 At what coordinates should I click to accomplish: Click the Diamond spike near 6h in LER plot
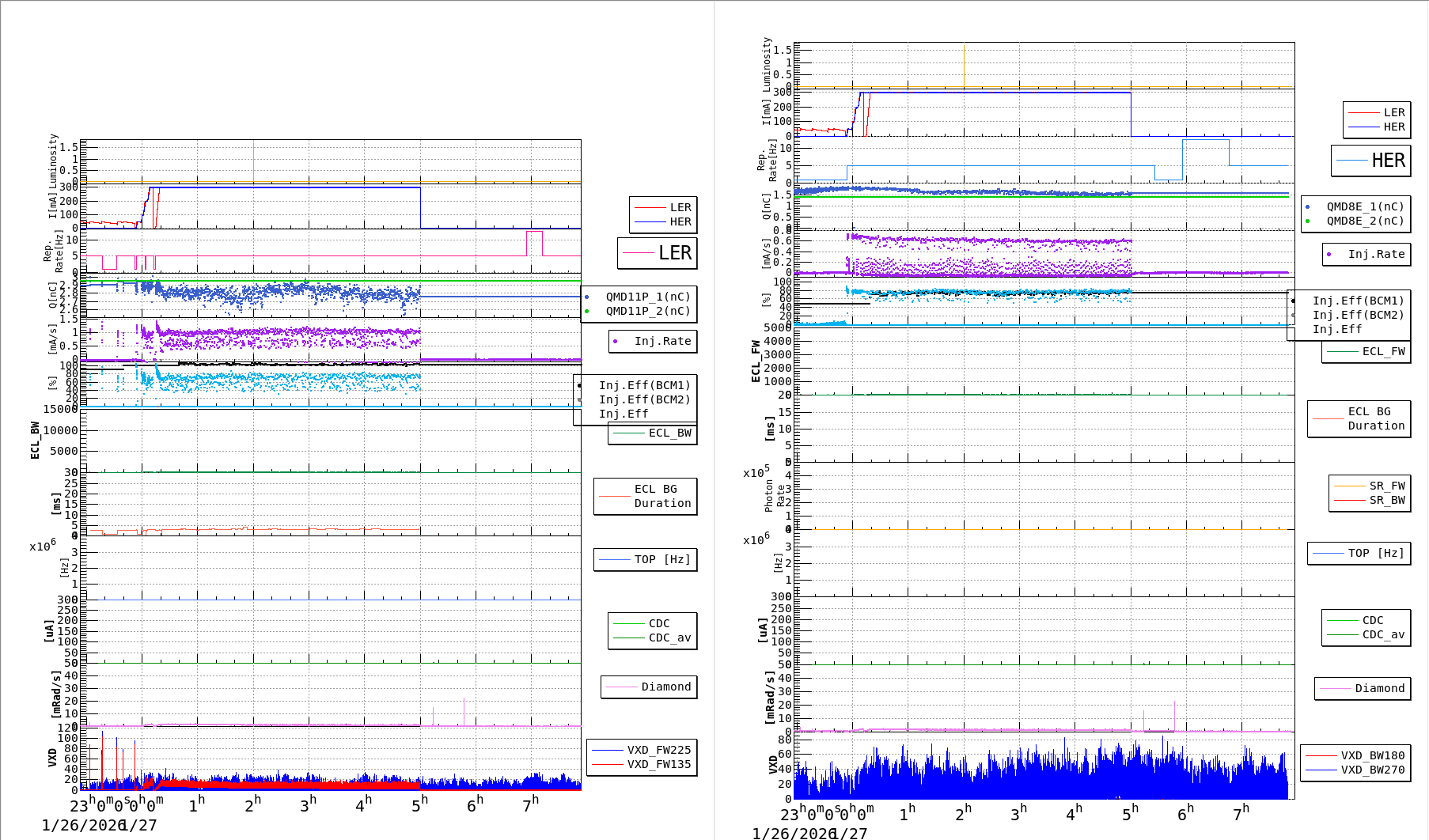pos(464,710)
